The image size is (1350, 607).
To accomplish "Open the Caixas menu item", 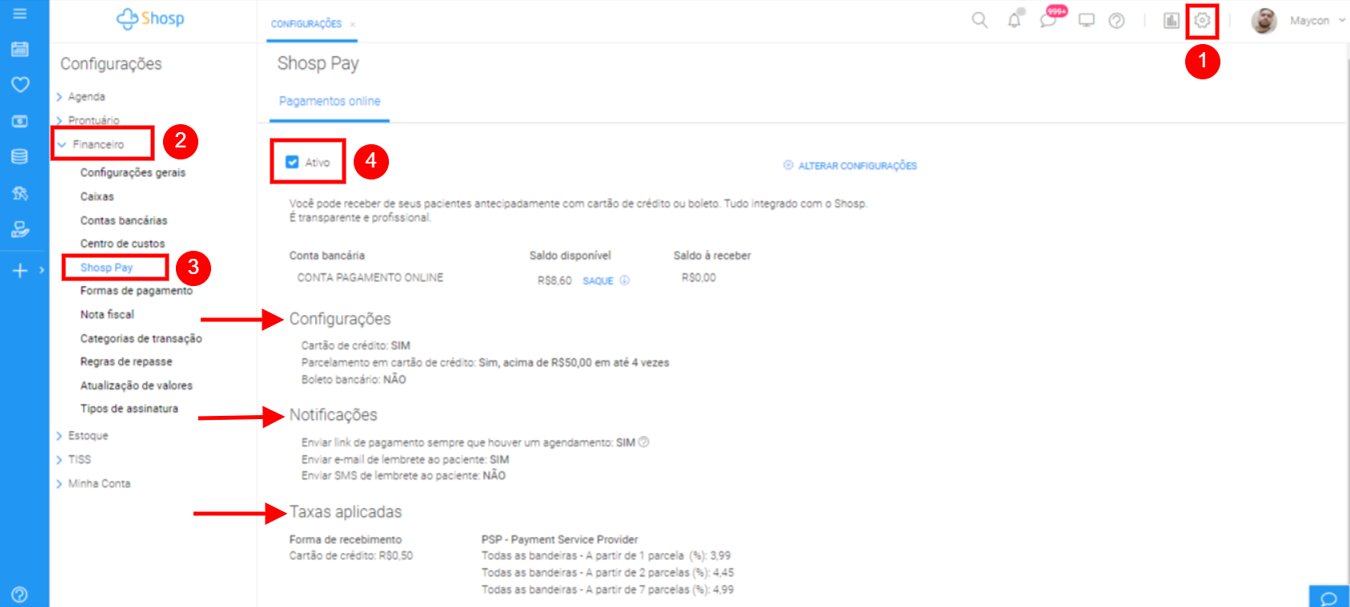I will (x=97, y=197).
